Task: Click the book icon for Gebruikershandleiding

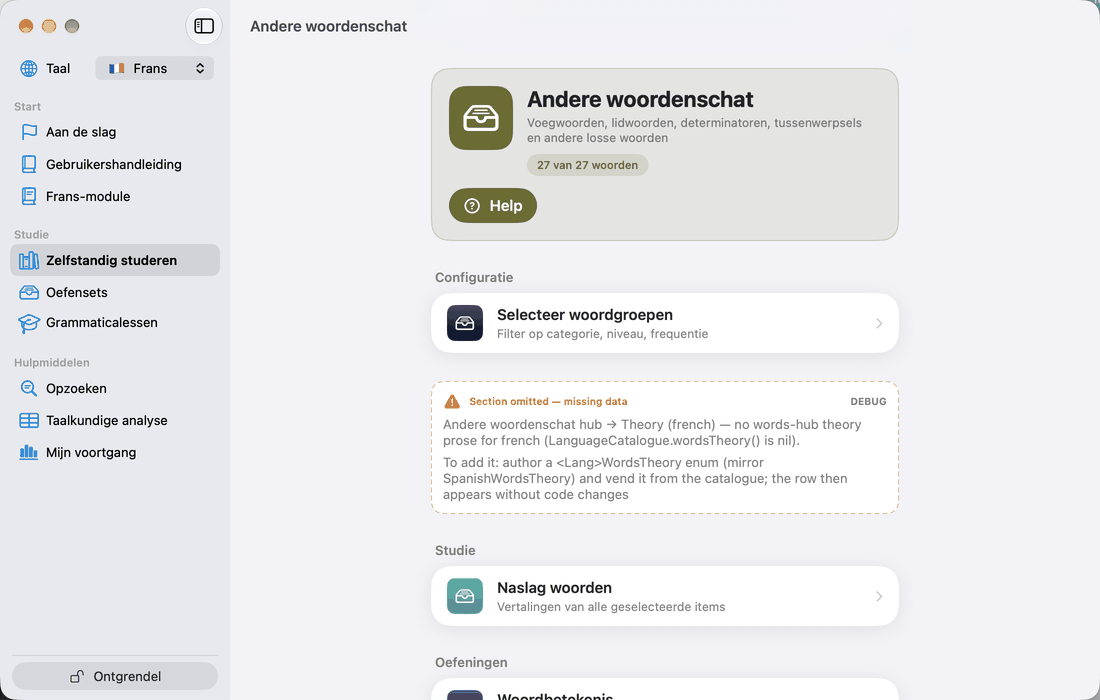Action: click(x=29, y=164)
